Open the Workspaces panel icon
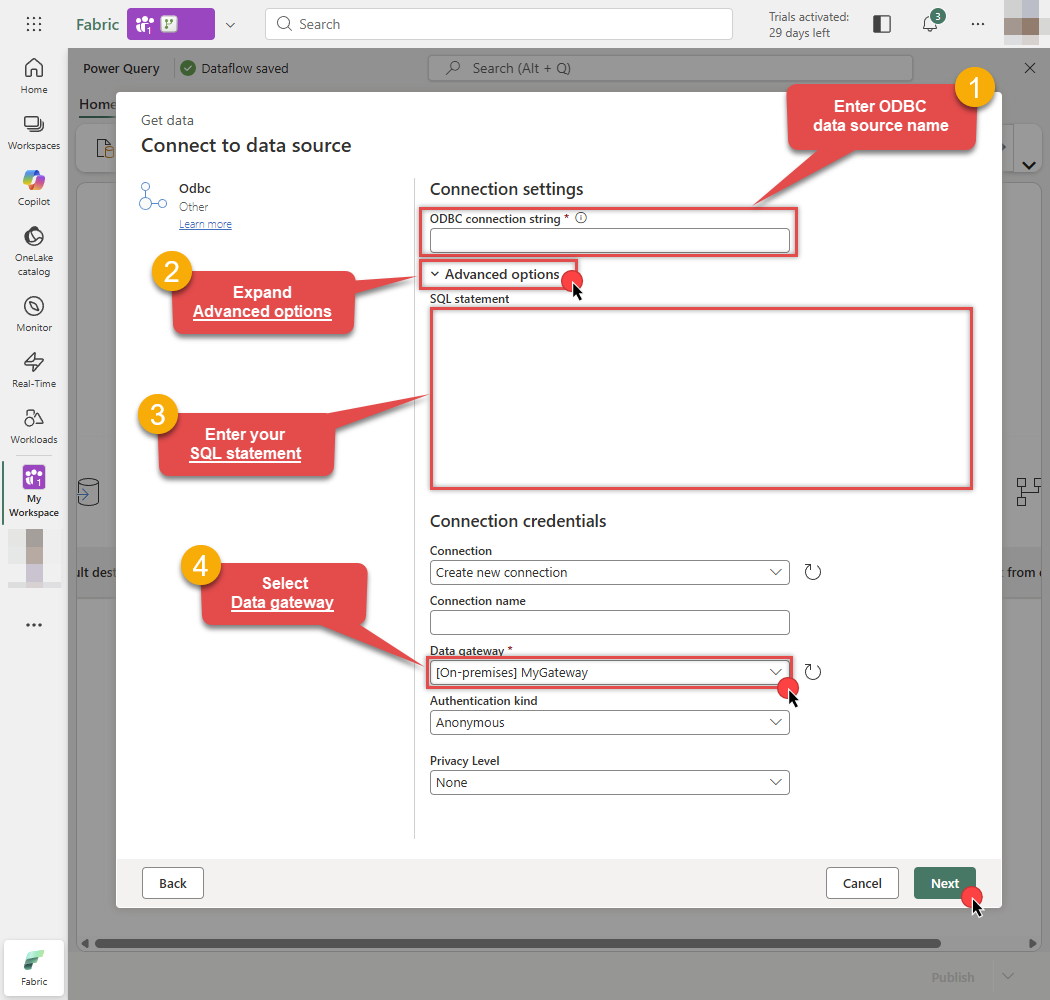Viewport: 1050px width, 1000px height. click(x=33, y=125)
